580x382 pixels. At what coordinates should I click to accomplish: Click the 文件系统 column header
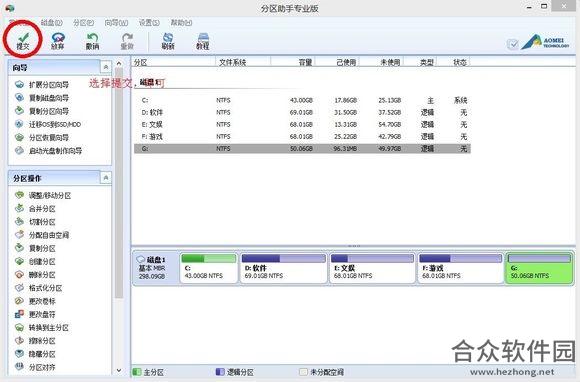[x=243, y=62]
